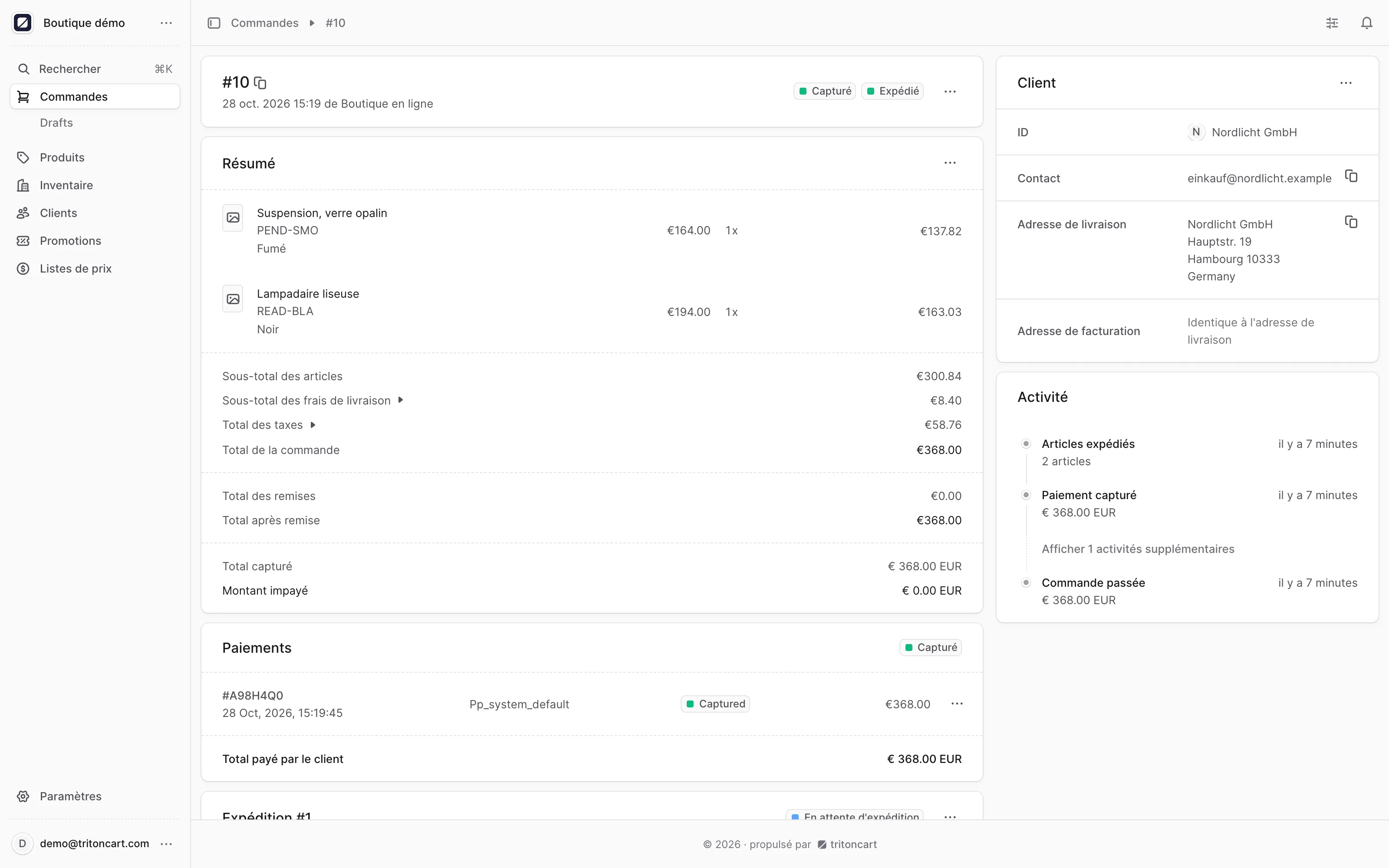1389x868 pixels.
Task: Copy the shipping address
Action: pyautogui.click(x=1351, y=222)
